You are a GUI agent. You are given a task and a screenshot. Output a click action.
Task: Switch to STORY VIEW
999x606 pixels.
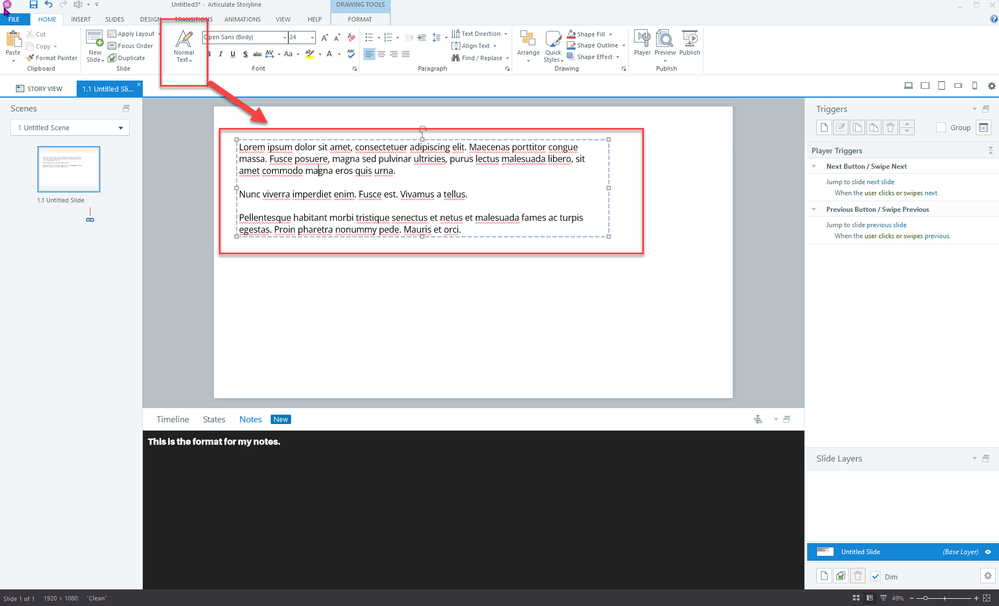point(40,89)
